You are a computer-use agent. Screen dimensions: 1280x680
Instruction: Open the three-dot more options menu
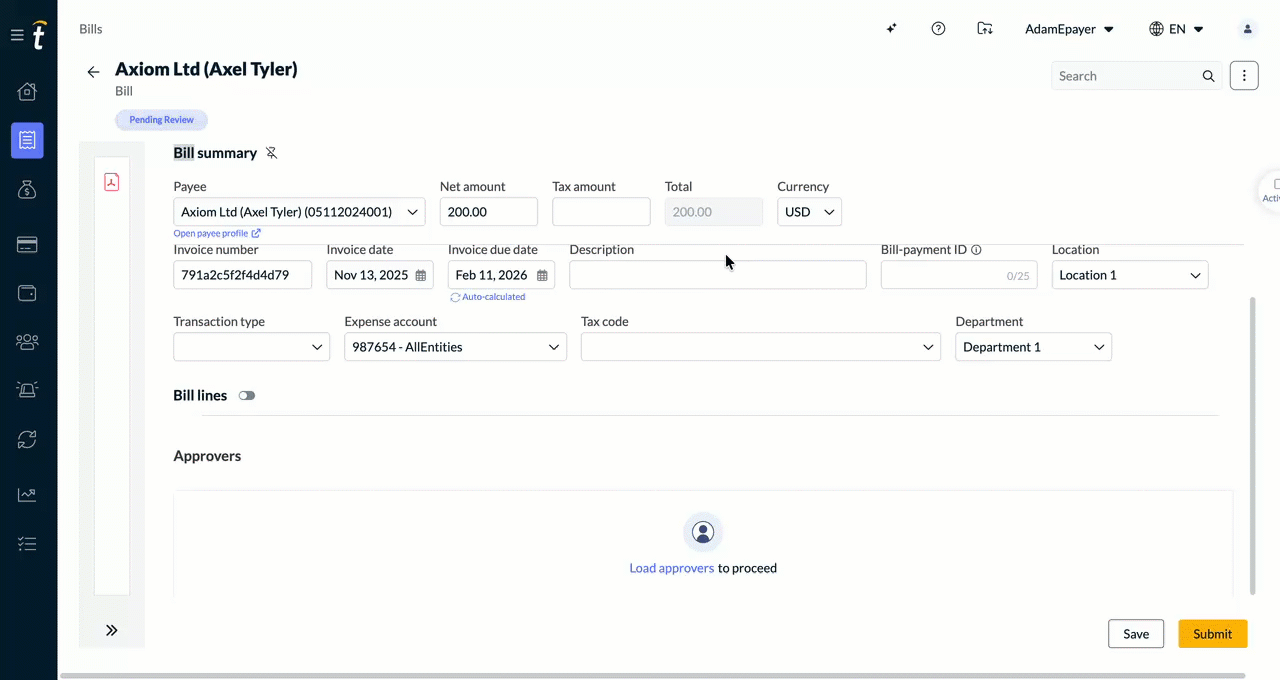point(1244,75)
